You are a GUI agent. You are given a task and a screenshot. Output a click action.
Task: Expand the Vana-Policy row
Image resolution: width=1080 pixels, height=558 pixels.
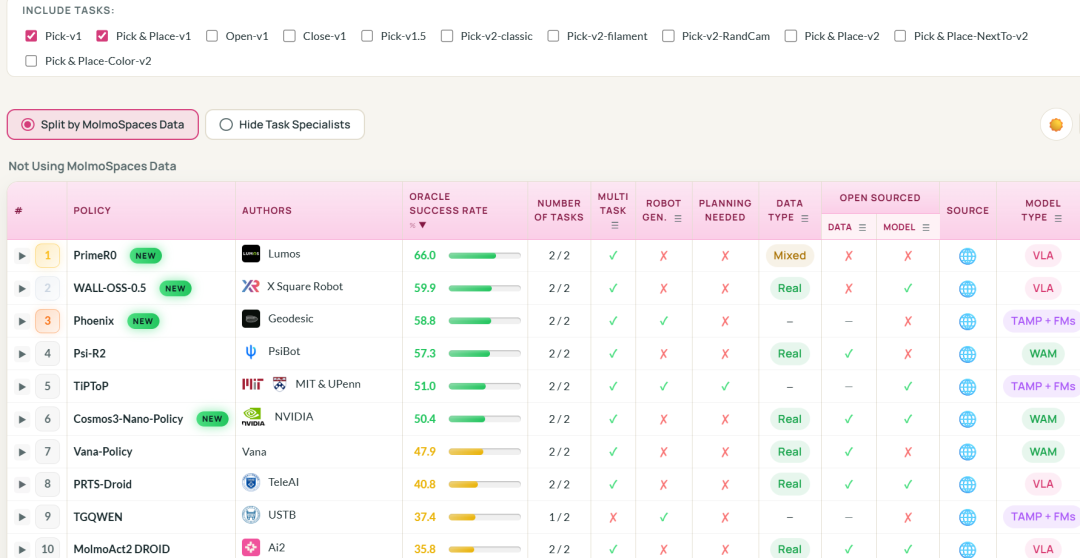[x=22, y=452]
